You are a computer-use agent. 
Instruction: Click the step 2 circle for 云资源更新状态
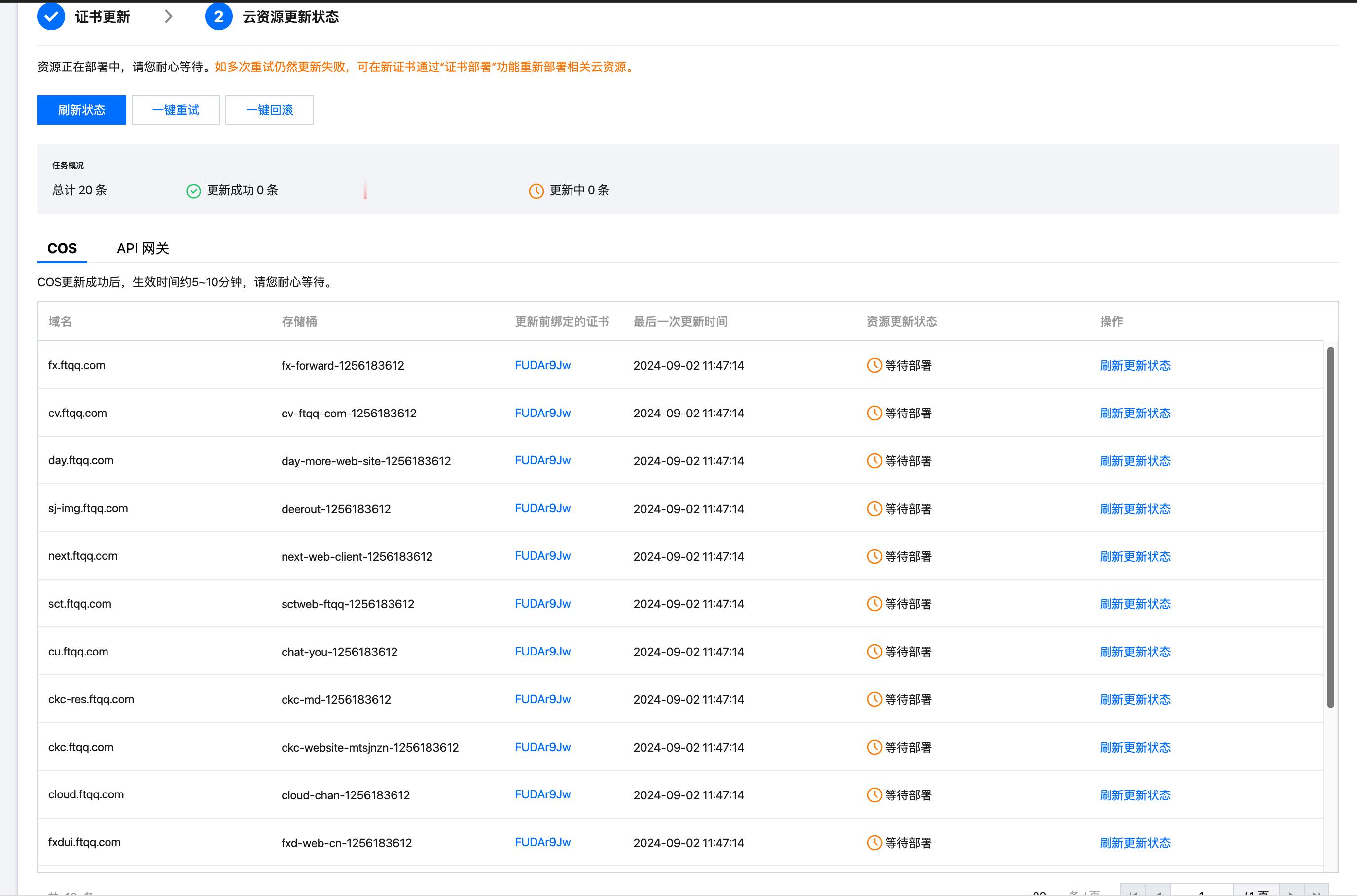218,16
